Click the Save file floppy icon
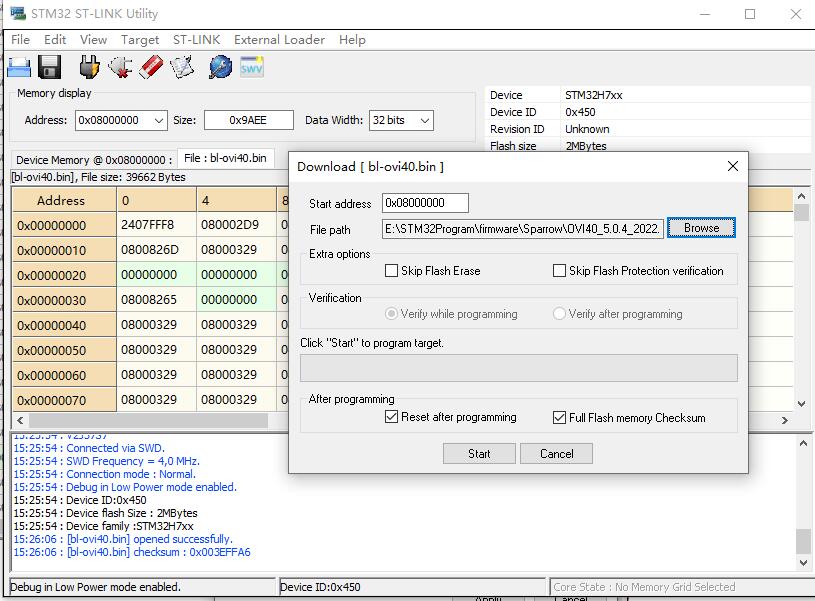Viewport: 815px width, 601px height. coord(49,67)
